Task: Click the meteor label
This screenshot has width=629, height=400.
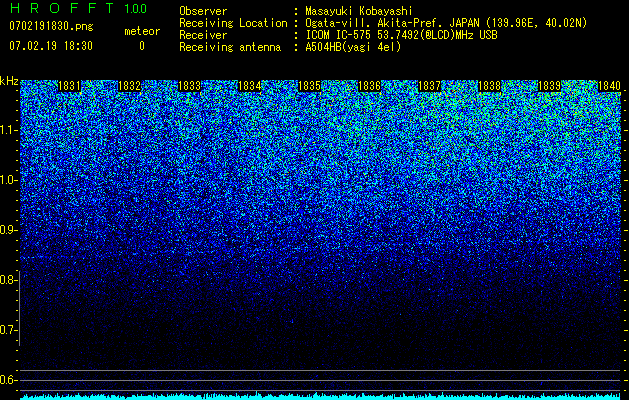Action: (x=142, y=31)
